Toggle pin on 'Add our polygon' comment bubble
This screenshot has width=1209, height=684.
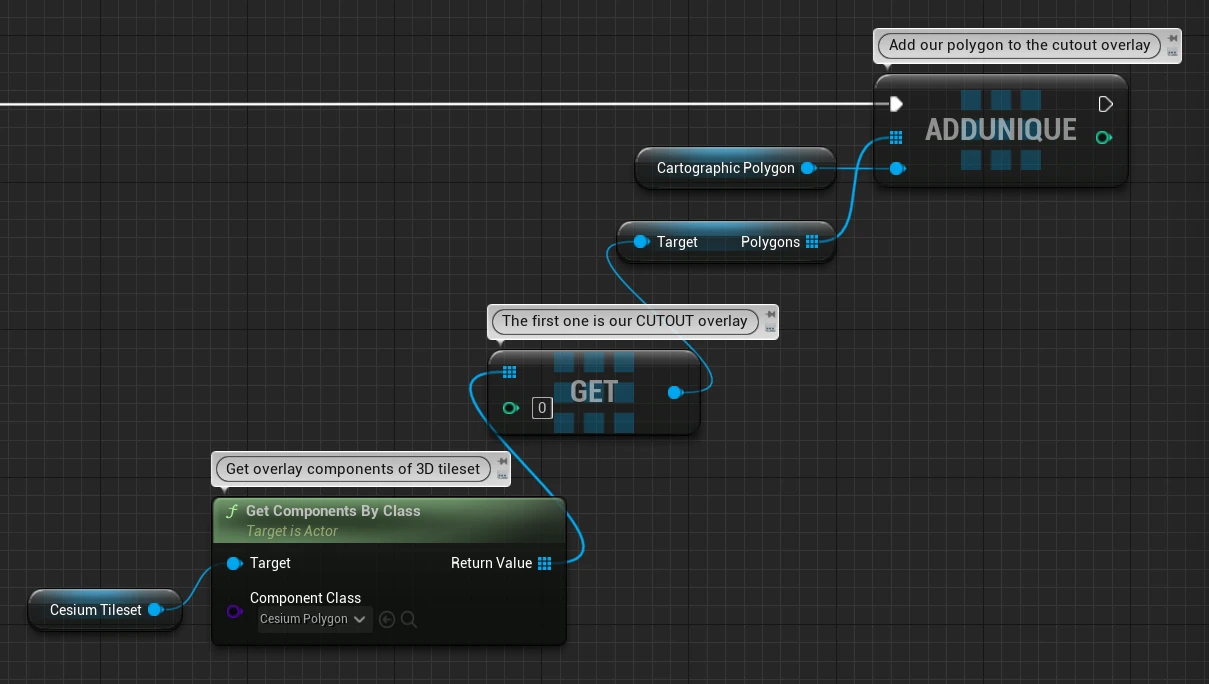point(1171,39)
